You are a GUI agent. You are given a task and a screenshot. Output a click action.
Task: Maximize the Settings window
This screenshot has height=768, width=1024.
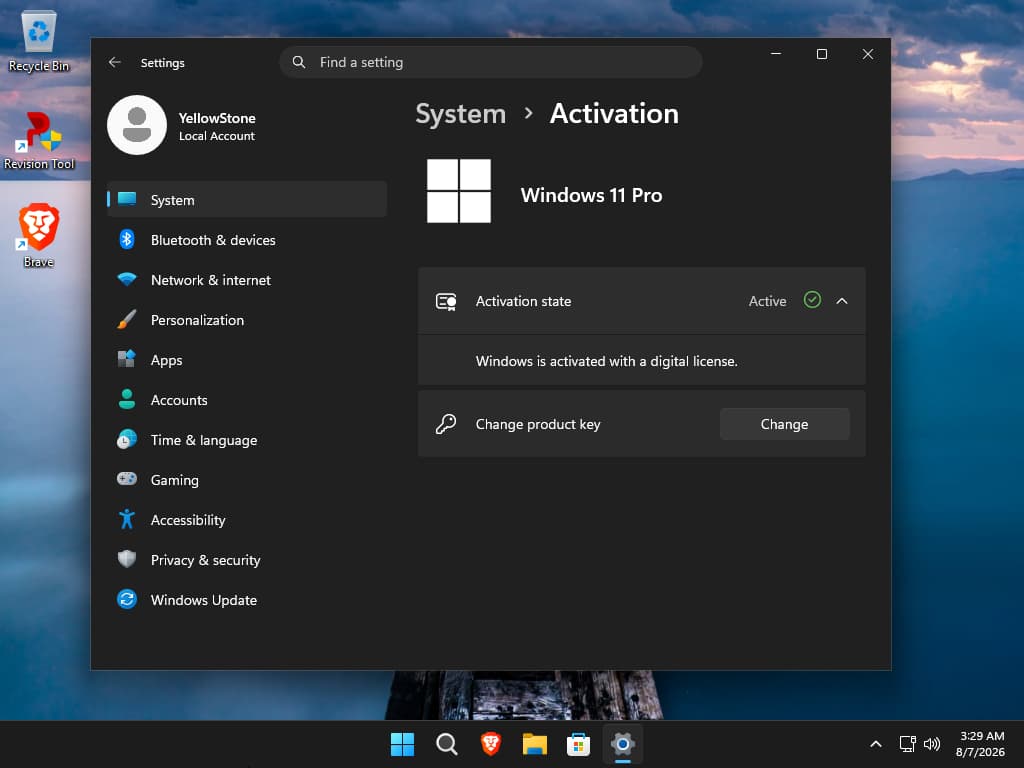(x=822, y=54)
